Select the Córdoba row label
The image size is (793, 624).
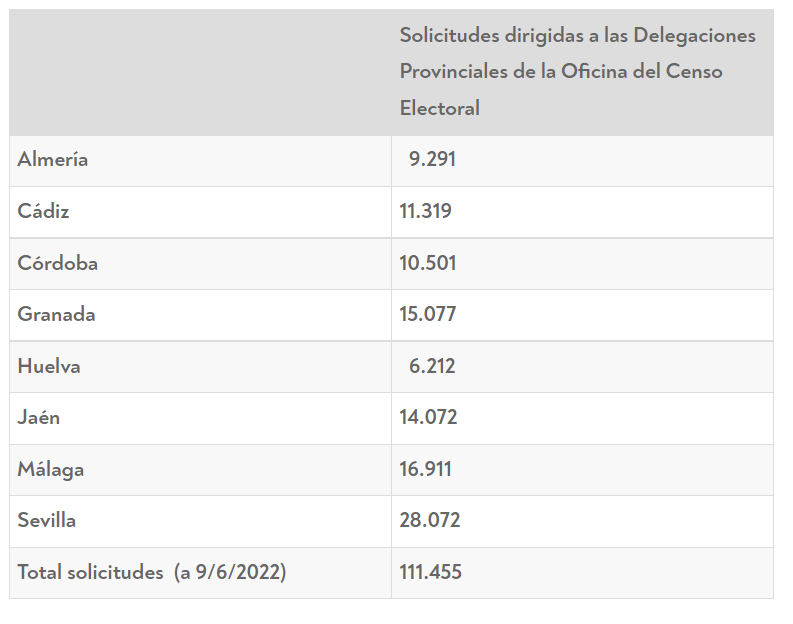(58, 263)
